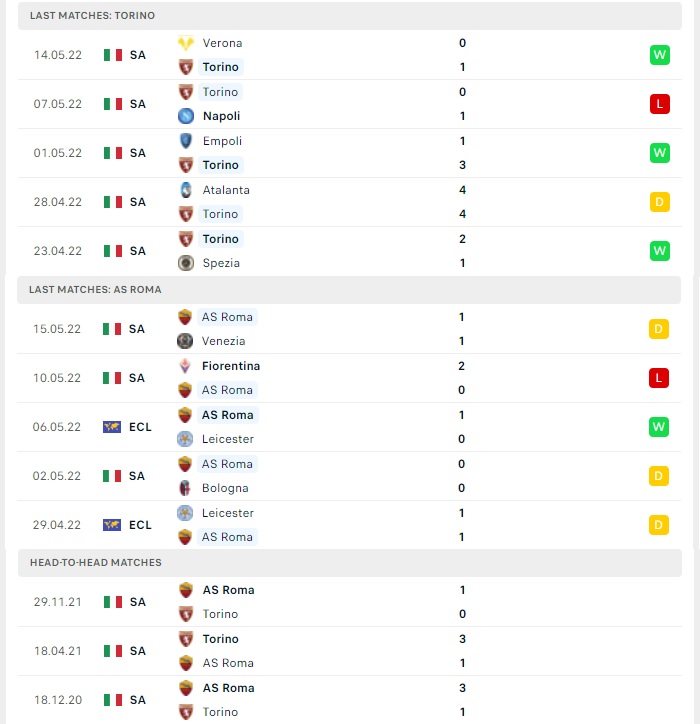Click the Bologna club crest icon
The width and height of the screenshot is (700, 724).
click(185, 488)
